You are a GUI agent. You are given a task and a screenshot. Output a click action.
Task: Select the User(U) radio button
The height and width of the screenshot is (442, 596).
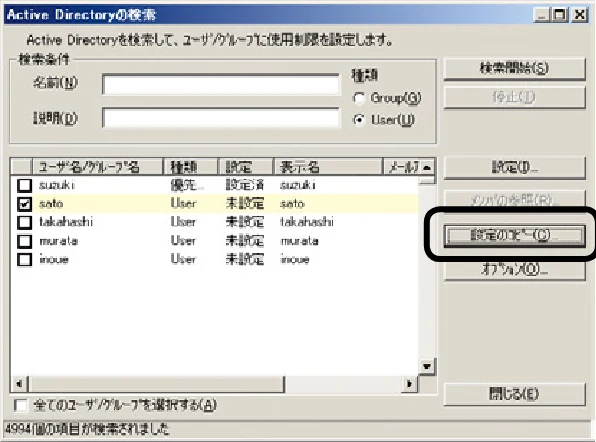coord(359,120)
